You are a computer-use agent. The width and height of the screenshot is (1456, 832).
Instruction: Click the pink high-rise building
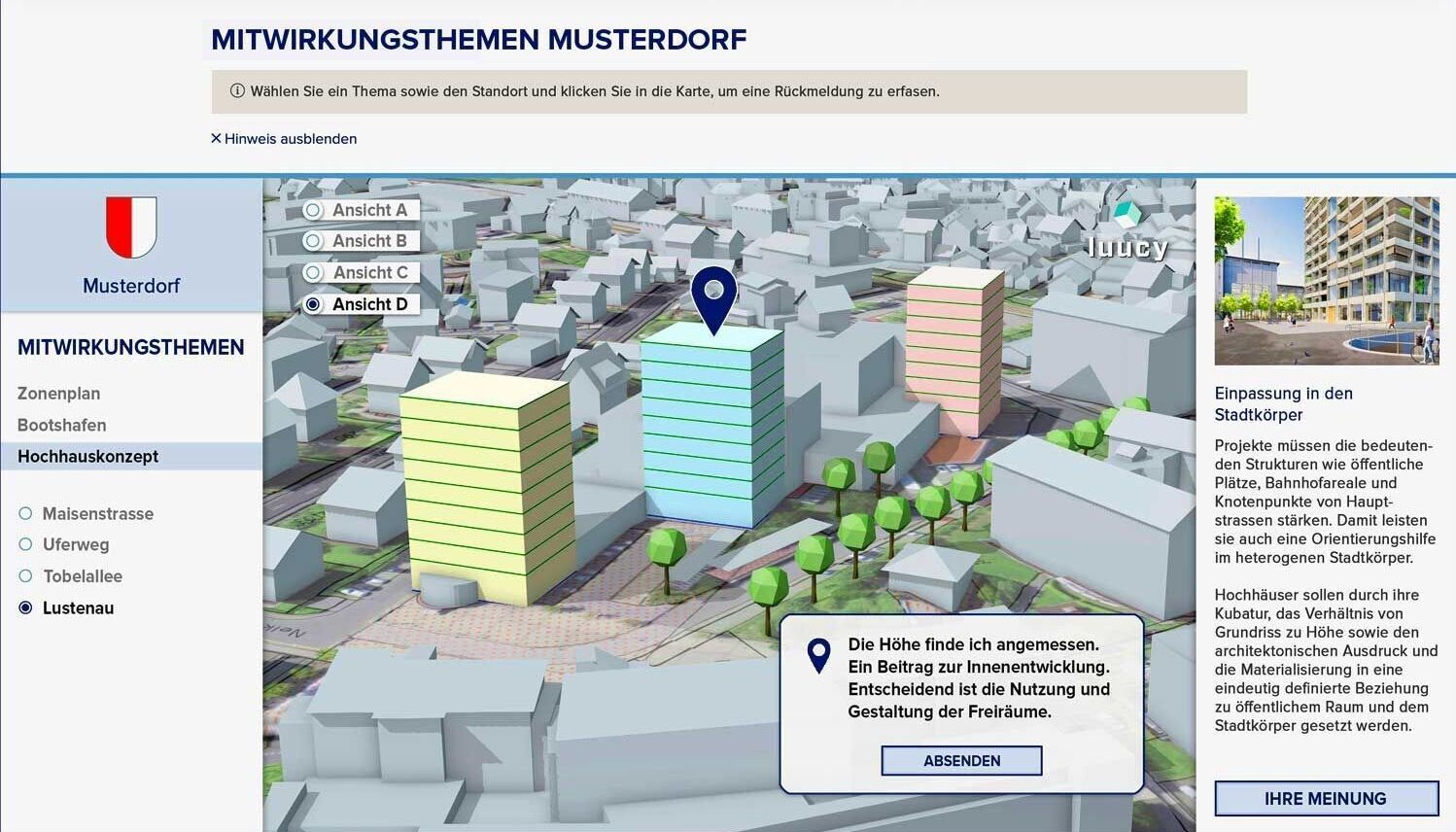point(954,352)
